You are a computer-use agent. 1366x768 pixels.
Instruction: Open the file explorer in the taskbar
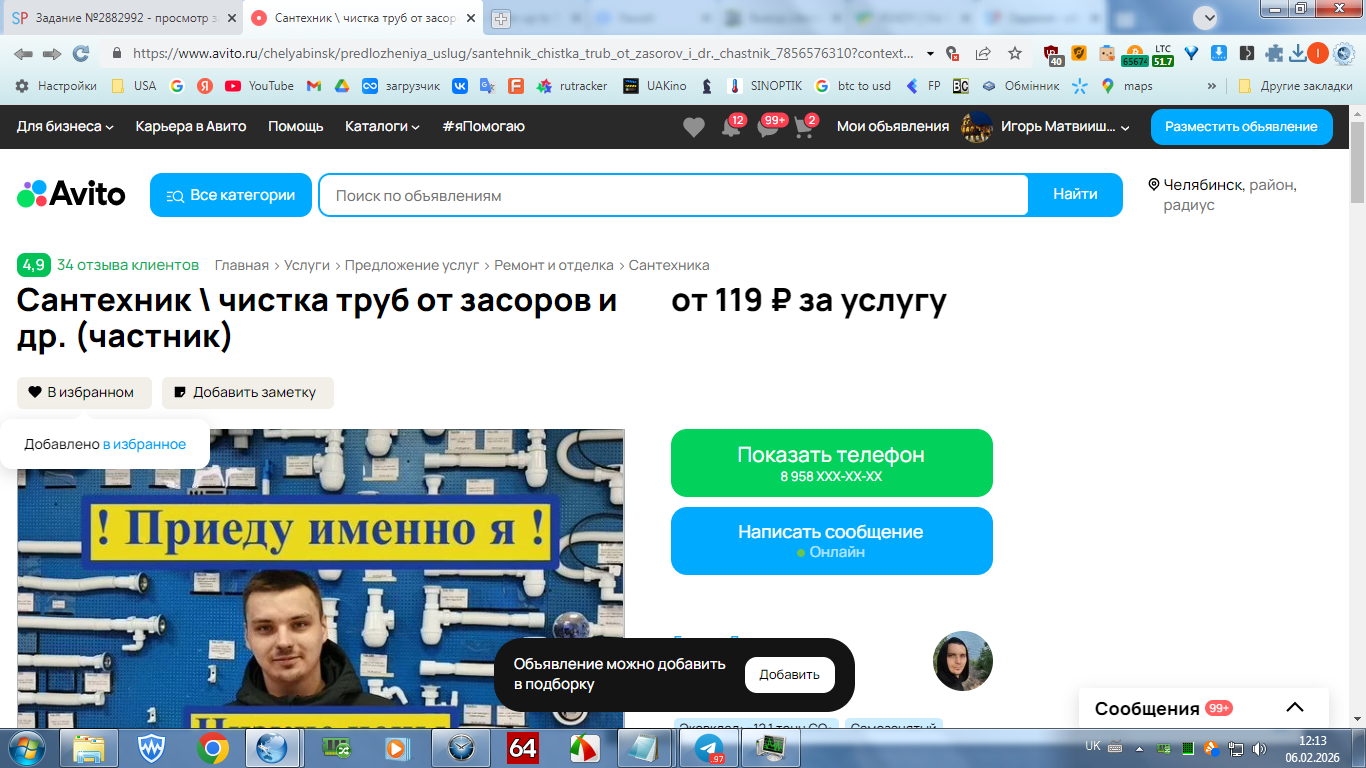pyautogui.click(x=88, y=748)
